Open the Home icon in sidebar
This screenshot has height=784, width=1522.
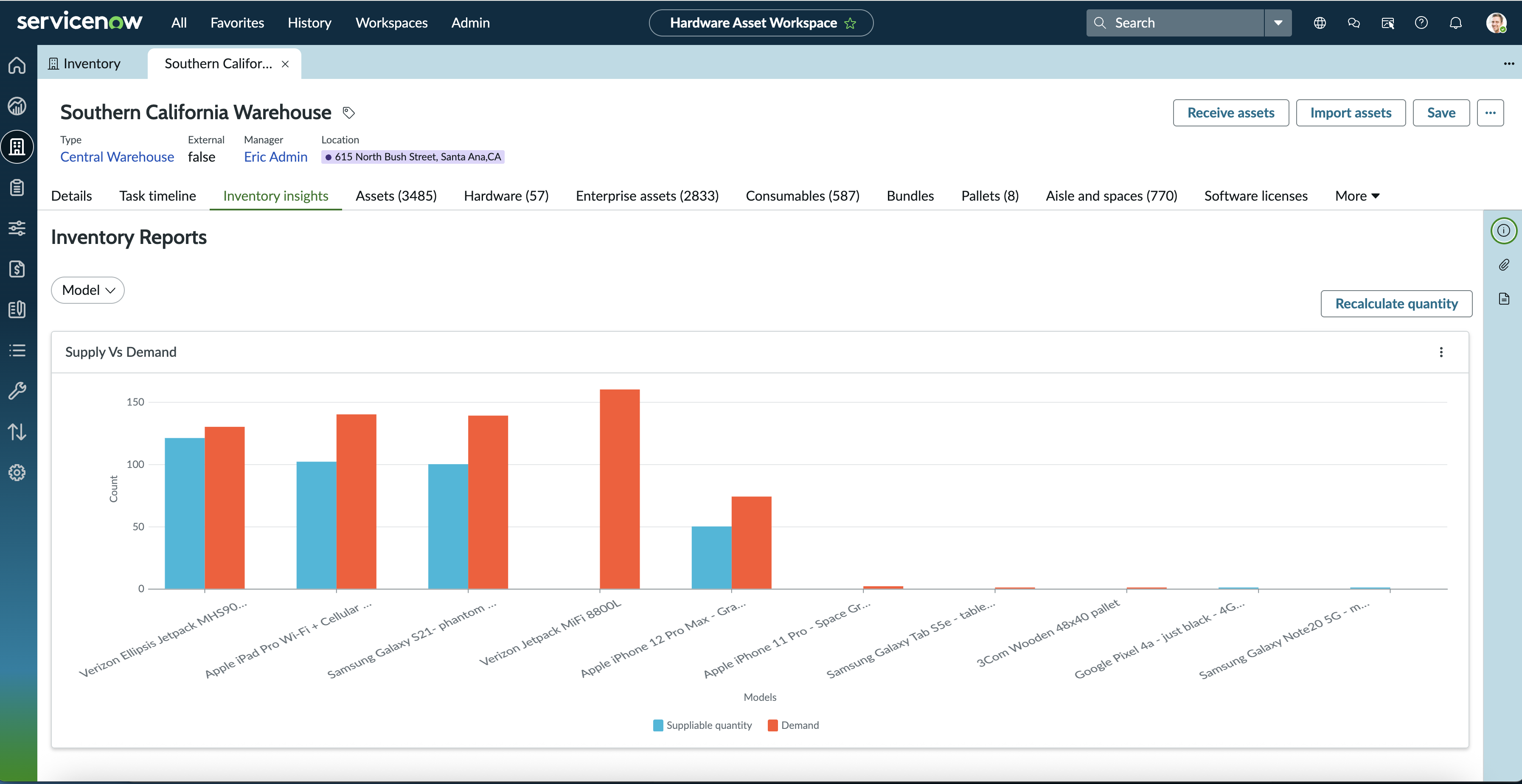[17, 65]
